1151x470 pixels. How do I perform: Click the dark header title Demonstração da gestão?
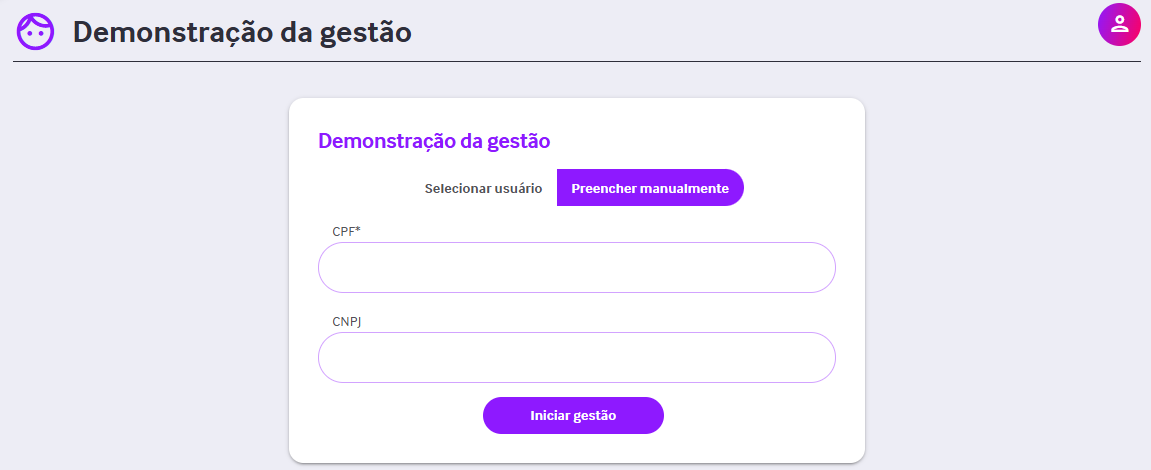pos(242,32)
